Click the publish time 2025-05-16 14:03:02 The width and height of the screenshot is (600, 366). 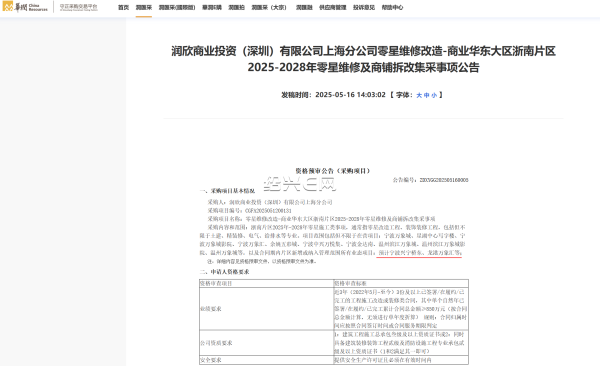point(350,95)
